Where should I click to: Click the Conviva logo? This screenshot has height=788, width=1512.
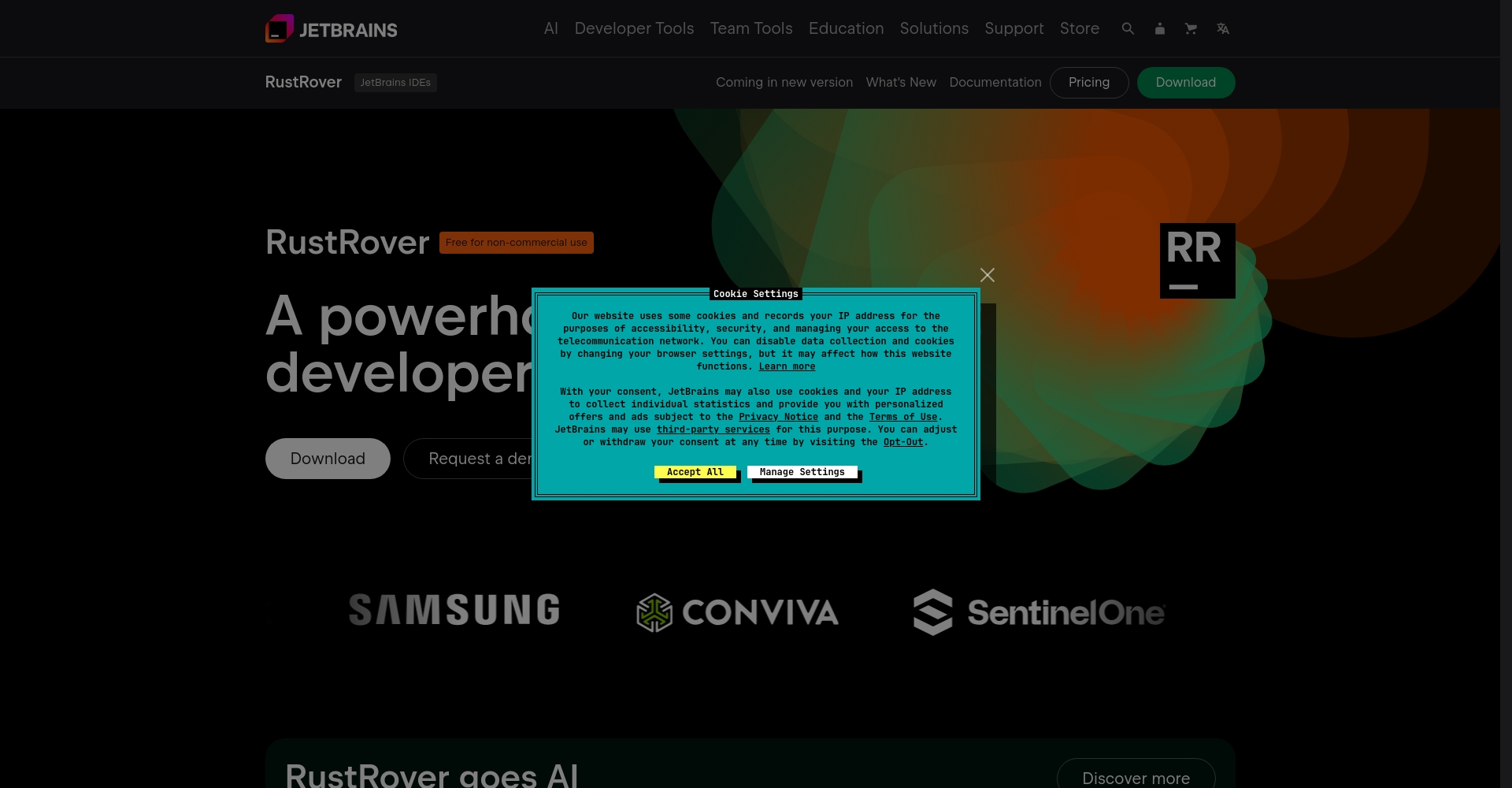737,612
